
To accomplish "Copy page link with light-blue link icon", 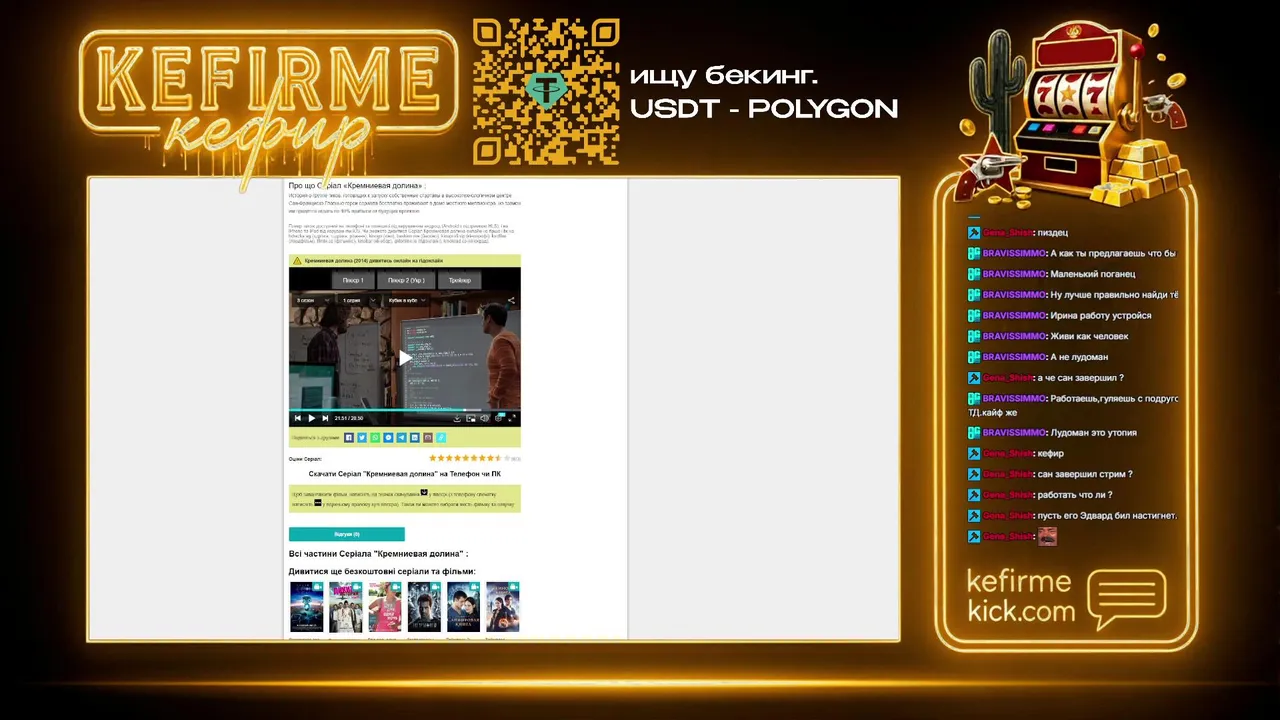I will (441, 438).
